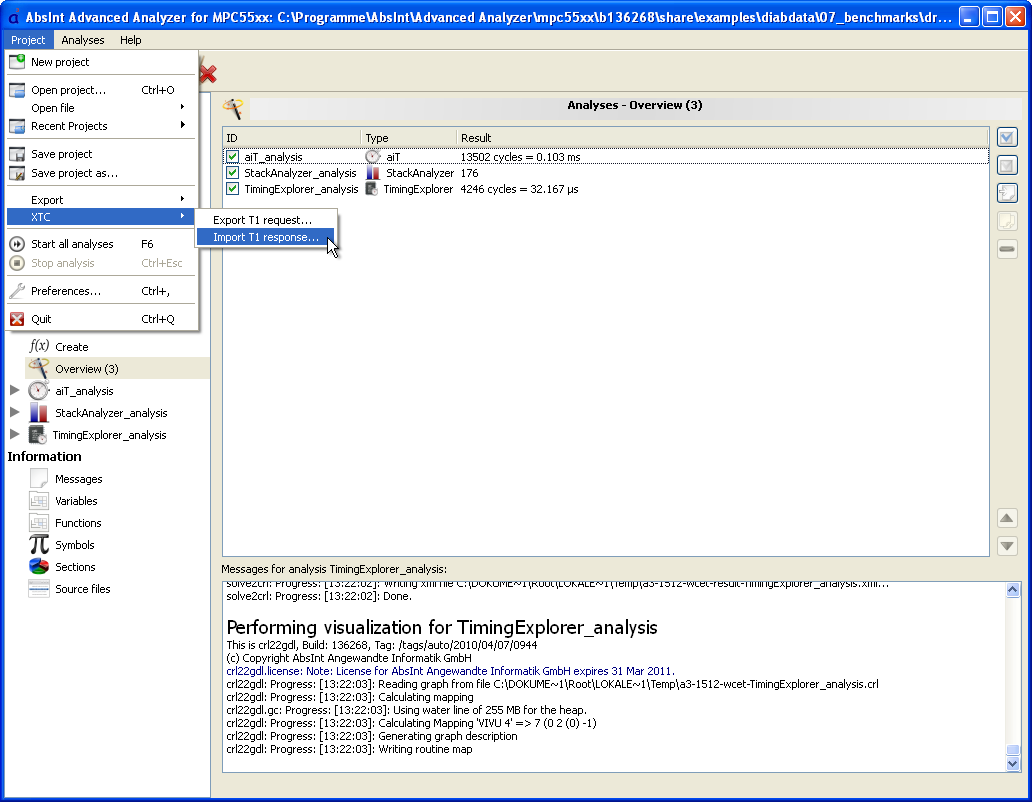Click the TimingExplorer_analysis icon in sidebar

38,435
